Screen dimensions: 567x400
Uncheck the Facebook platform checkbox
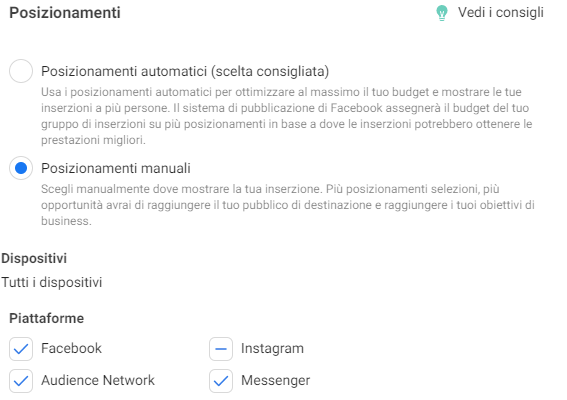pyautogui.click(x=21, y=349)
